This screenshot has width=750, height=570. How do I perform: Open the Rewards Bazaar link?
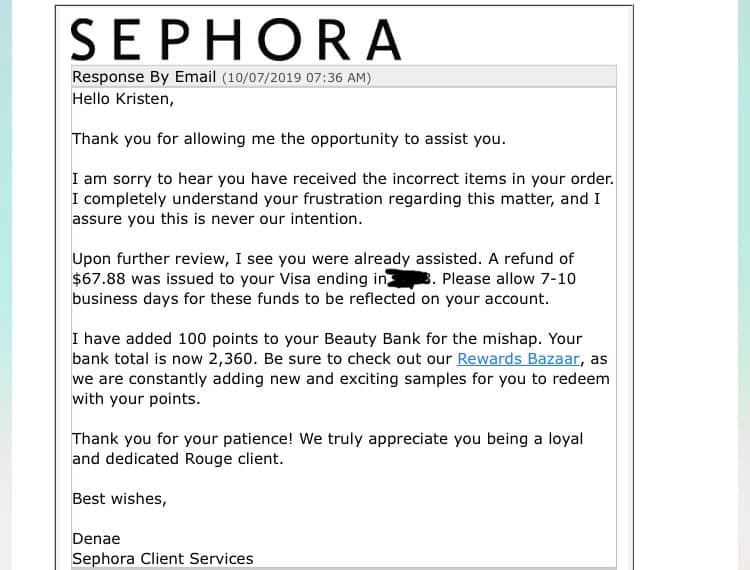pos(517,358)
